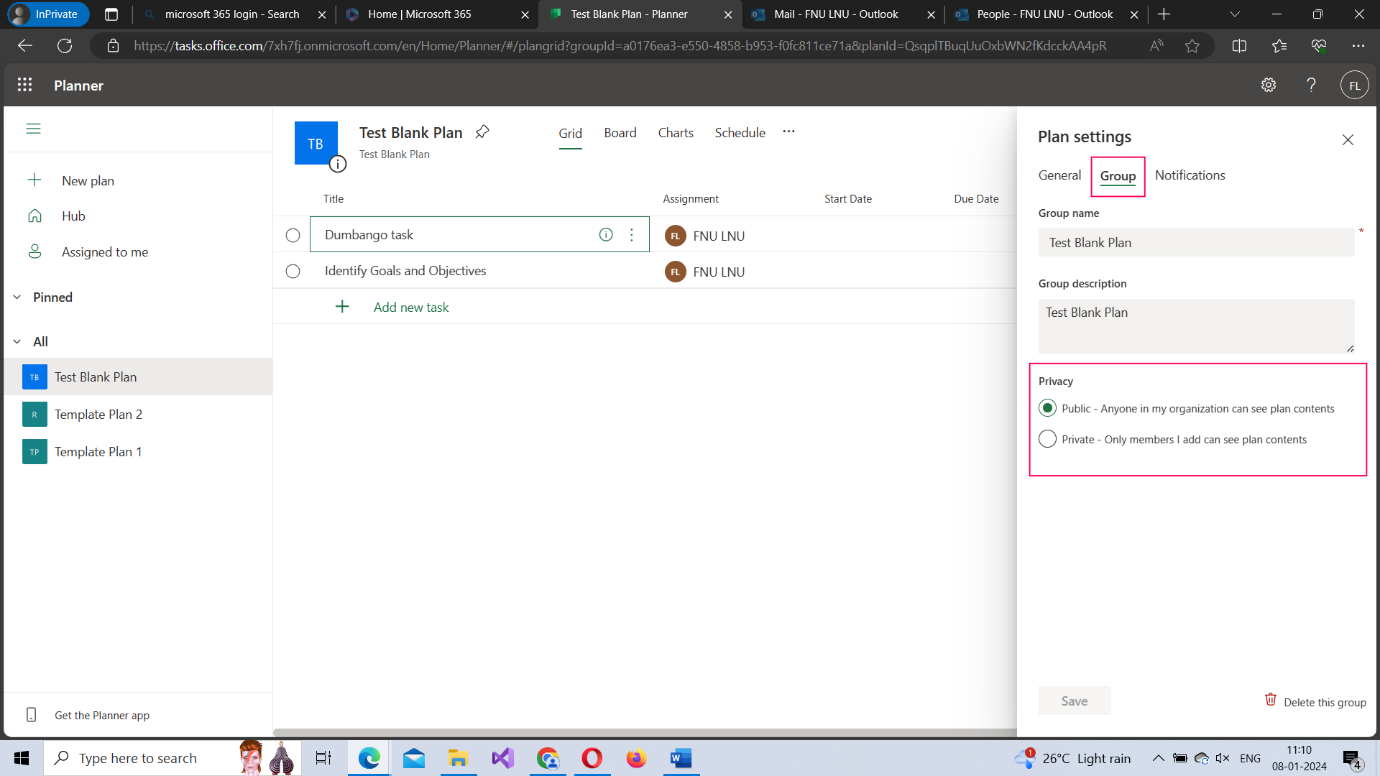The image size is (1380, 776).
Task: Click the trash icon for Delete this group
Action: (x=1271, y=700)
